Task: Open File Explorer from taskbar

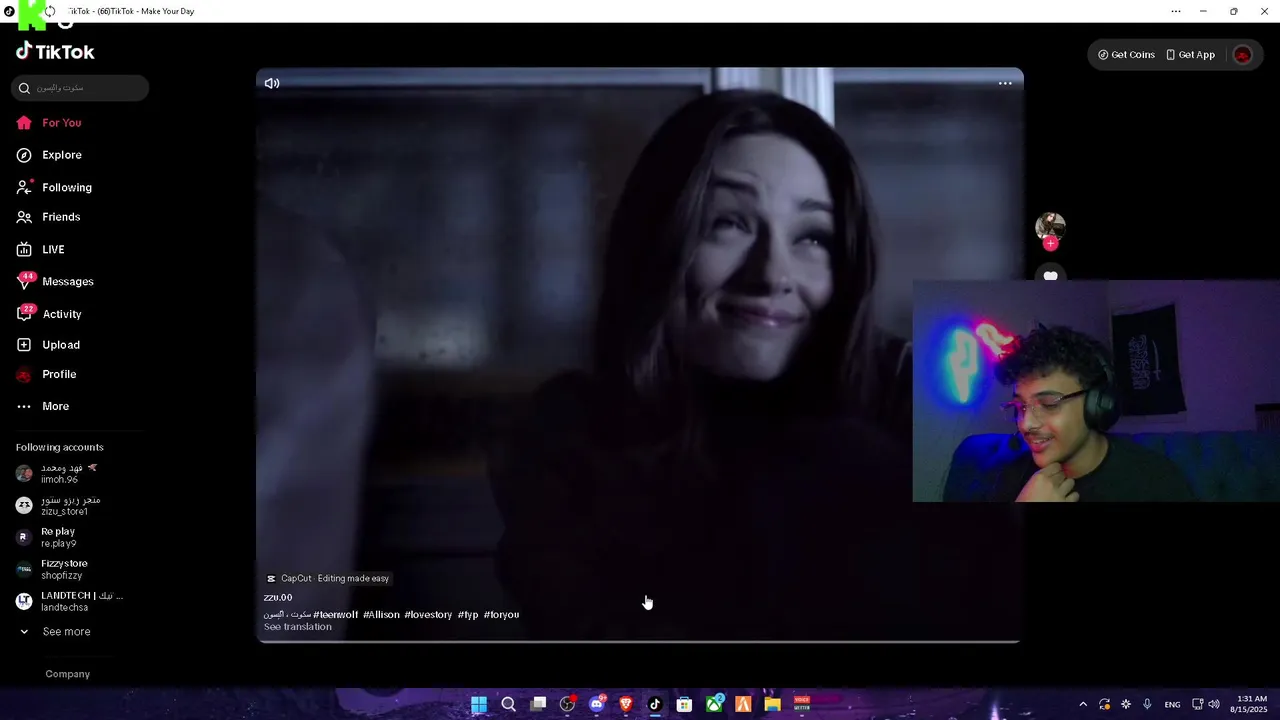Action: [772, 705]
